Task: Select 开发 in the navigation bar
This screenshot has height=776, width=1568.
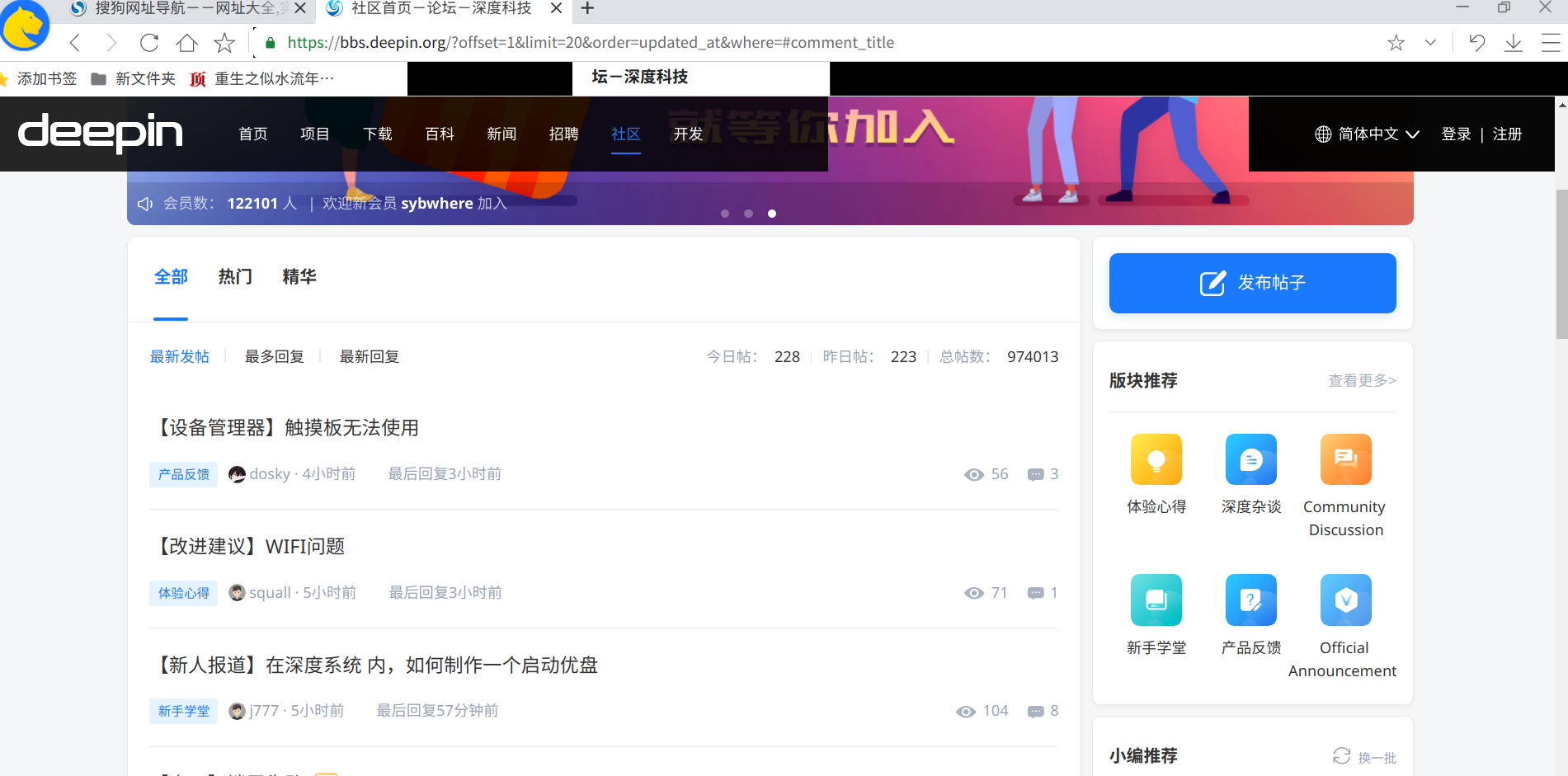Action: (689, 134)
